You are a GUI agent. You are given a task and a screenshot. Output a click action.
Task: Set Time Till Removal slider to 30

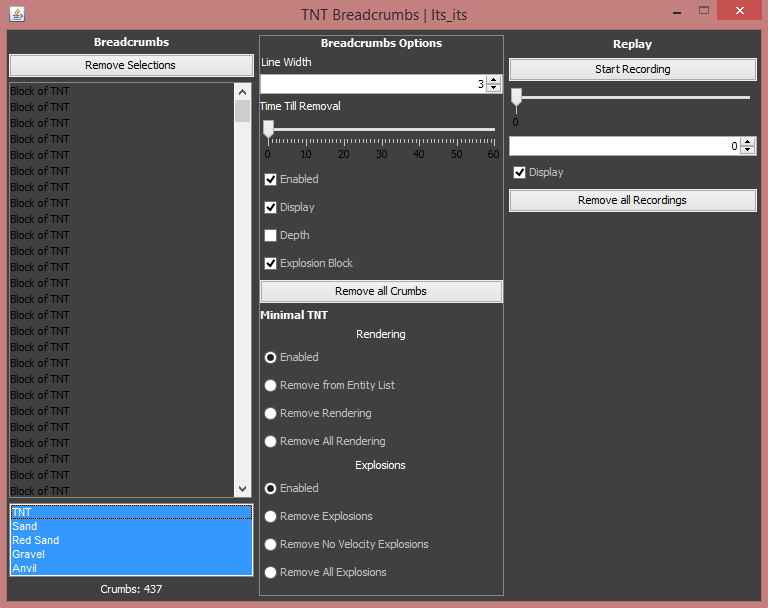[x=382, y=130]
